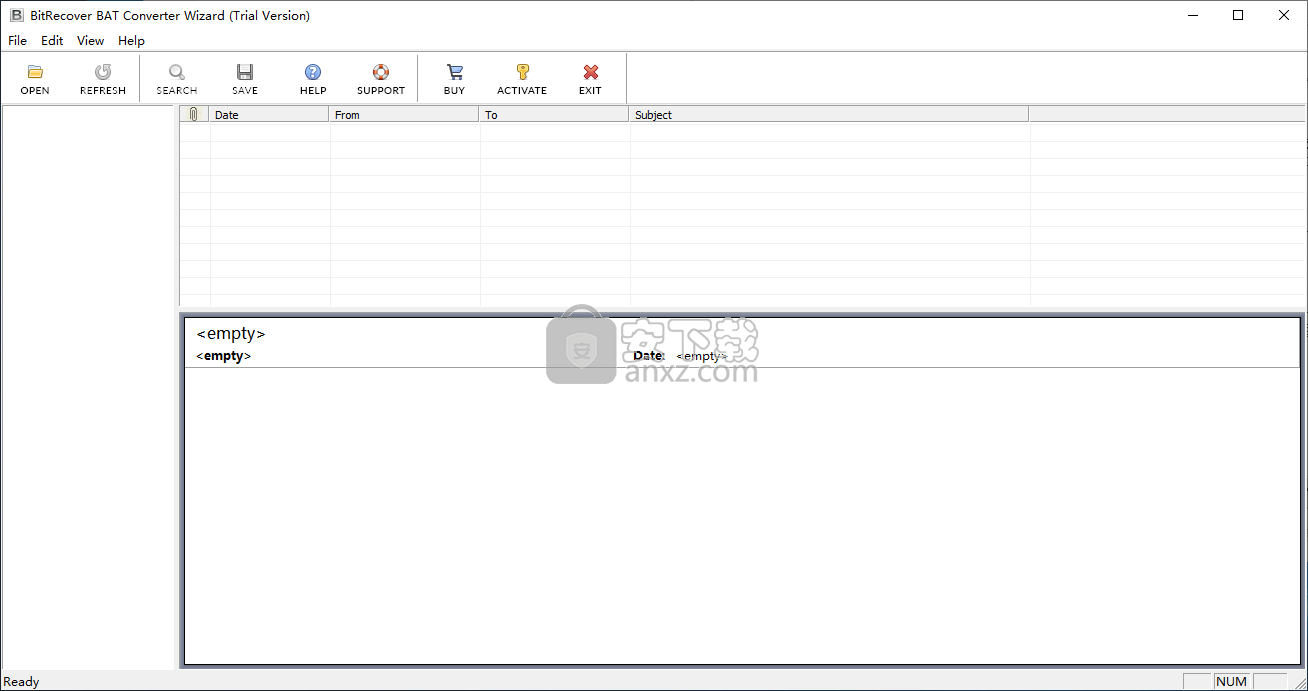The image size is (1308, 691).
Task: Sort messages by the Date column header
Action: (x=269, y=115)
